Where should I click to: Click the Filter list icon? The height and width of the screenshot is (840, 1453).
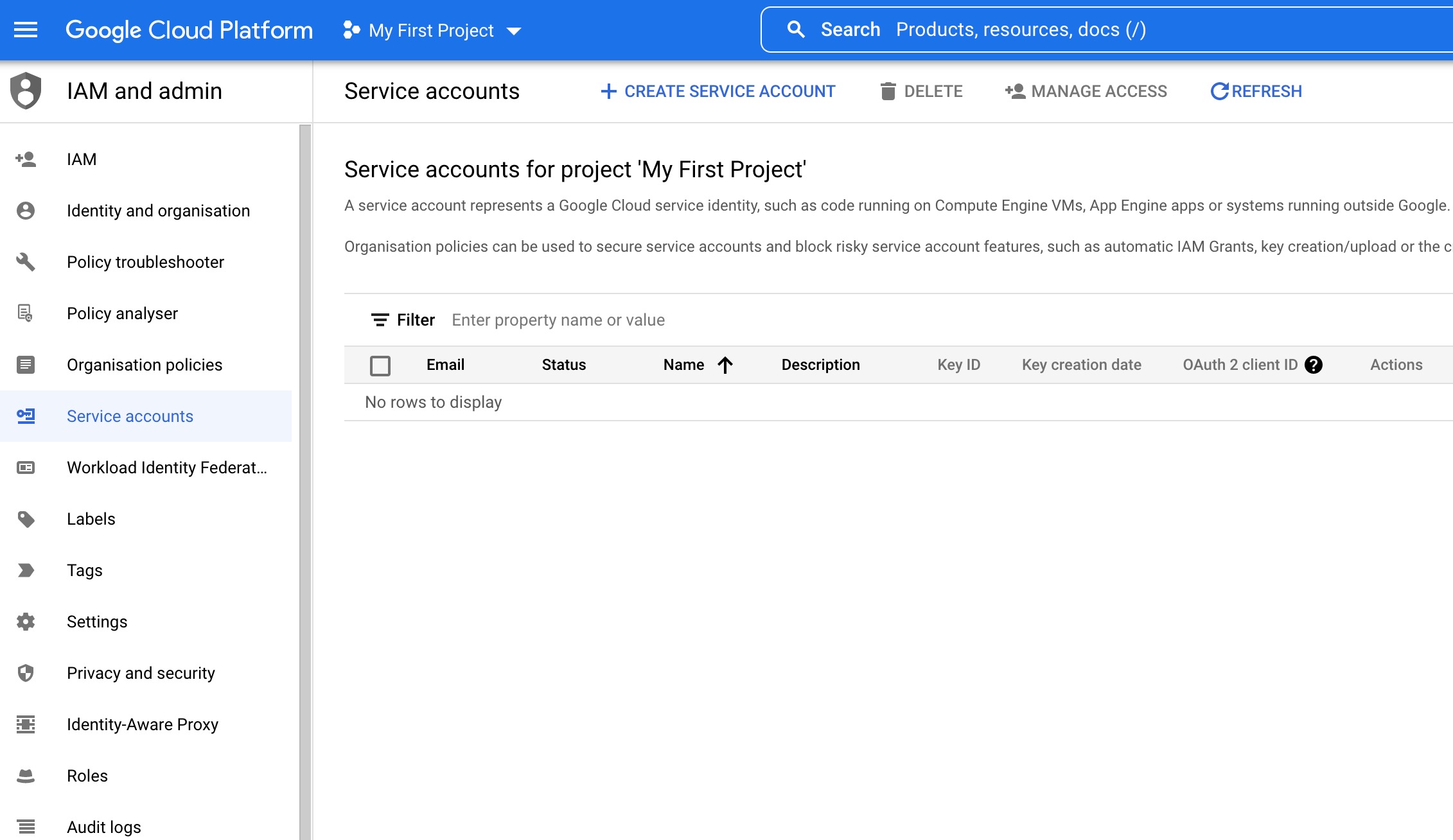point(380,320)
